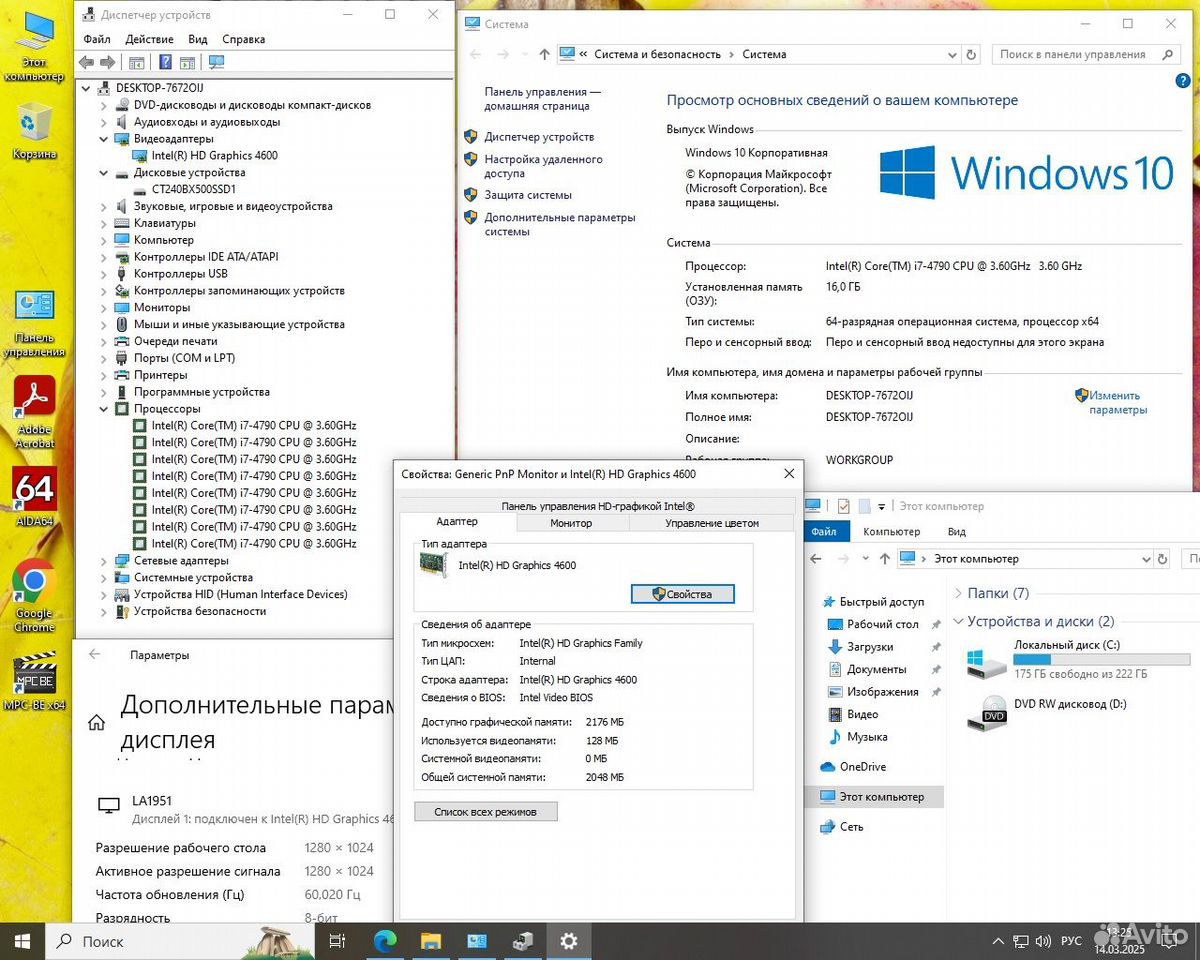This screenshot has width=1200, height=960.
Task: Click Back arrow in Device Manager toolbar
Action: (87, 62)
